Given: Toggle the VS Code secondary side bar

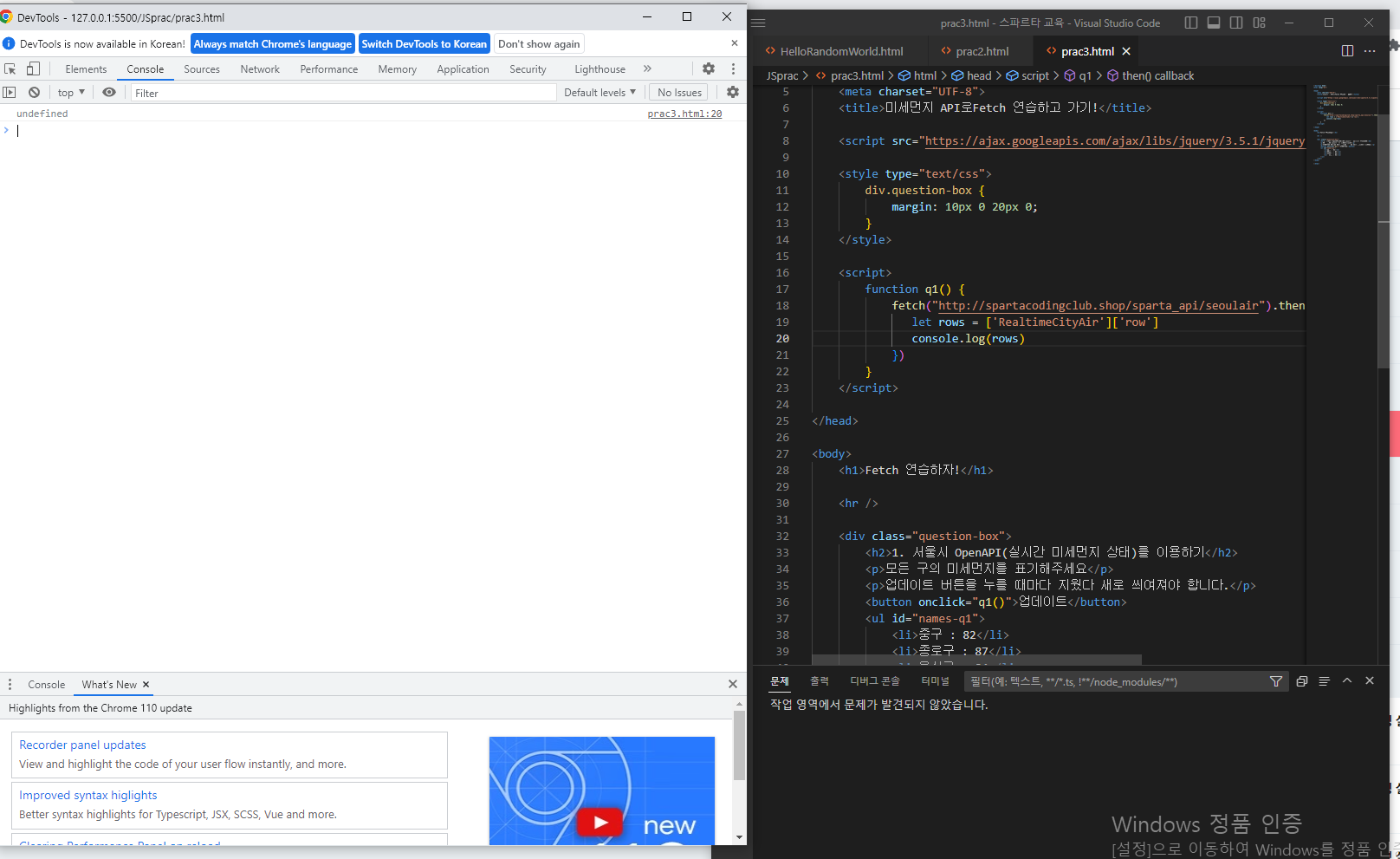Looking at the screenshot, I should point(1236,23).
